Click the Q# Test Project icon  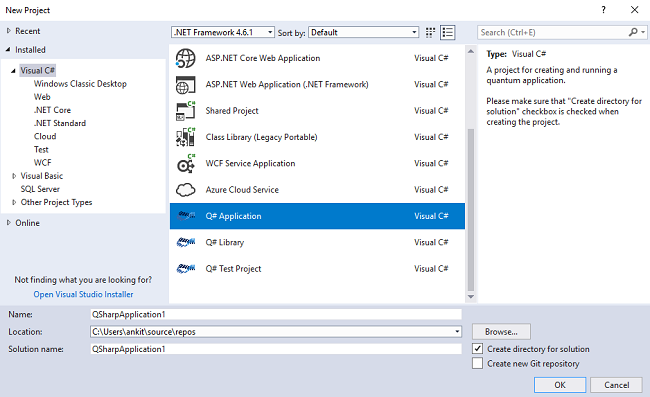(x=185, y=269)
